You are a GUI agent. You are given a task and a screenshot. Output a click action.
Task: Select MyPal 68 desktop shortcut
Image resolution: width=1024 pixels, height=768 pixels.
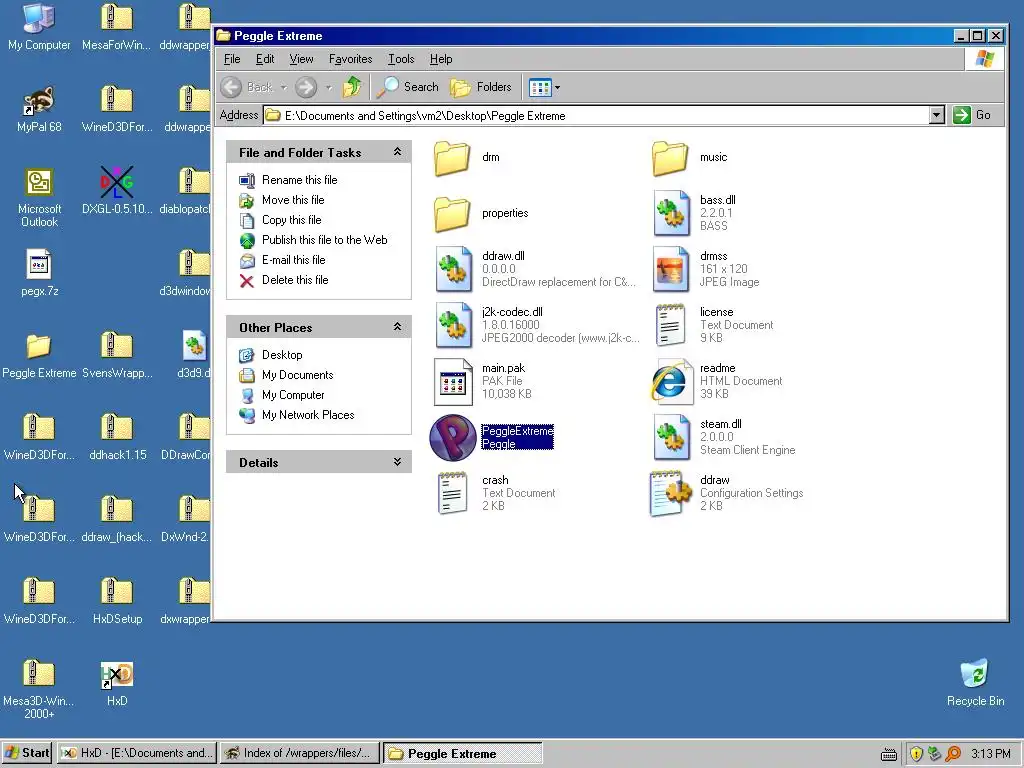(39, 108)
